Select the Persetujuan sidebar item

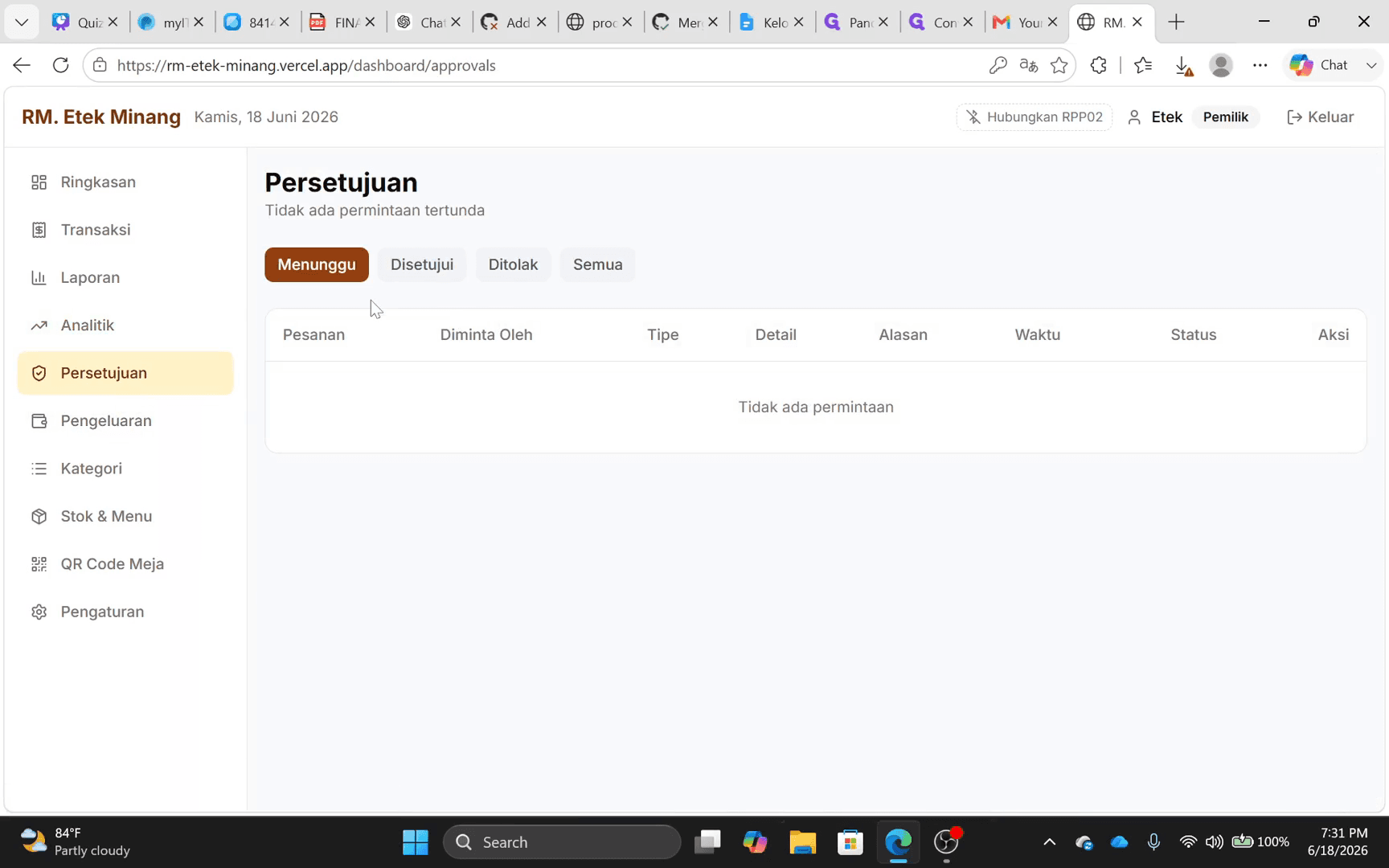pyautogui.click(x=125, y=373)
